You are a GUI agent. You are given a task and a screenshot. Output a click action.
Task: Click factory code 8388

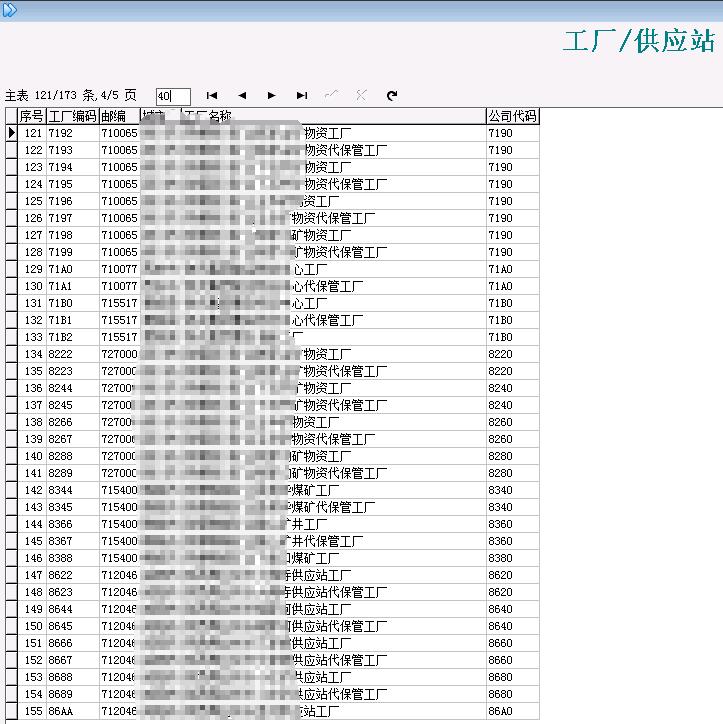[60, 558]
